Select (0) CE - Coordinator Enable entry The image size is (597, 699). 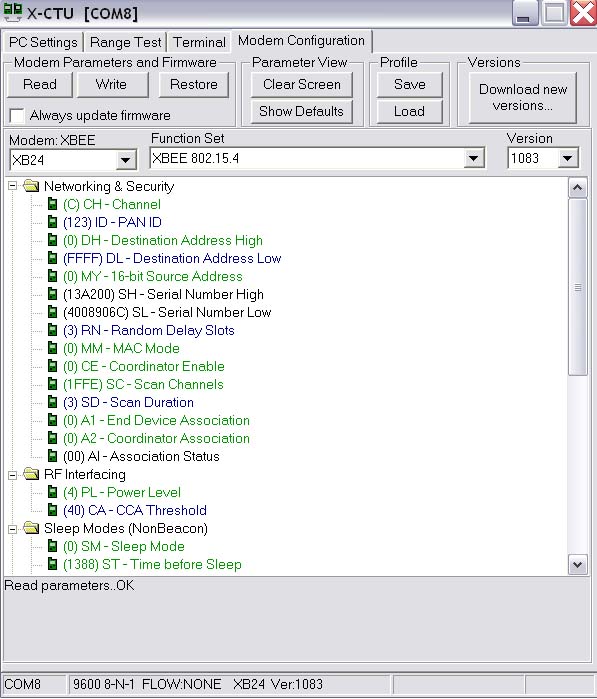tap(144, 366)
